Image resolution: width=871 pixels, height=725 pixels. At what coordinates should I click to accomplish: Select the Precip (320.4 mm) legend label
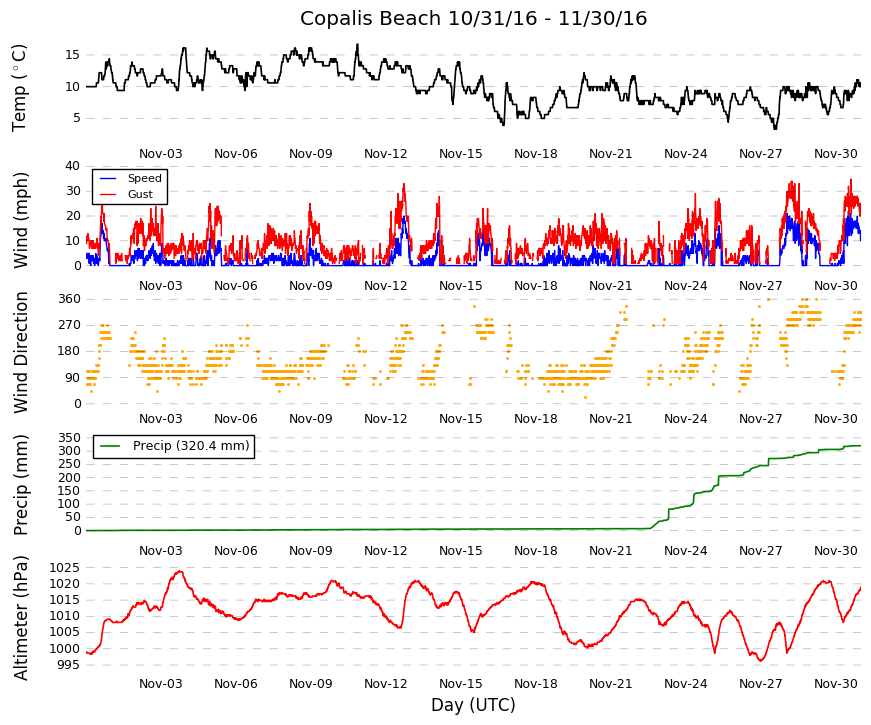coord(191,446)
